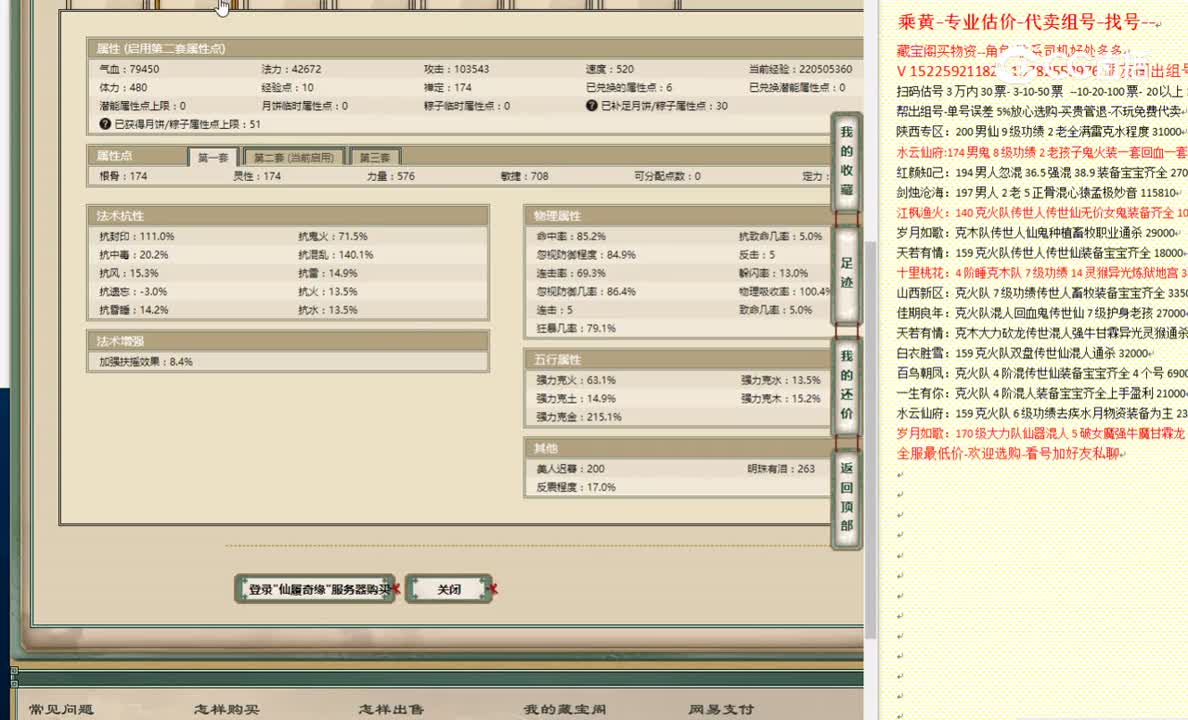This screenshot has height=720, width=1188.
Task: Select the 根骨:174 attribute value
Action: (x=123, y=176)
